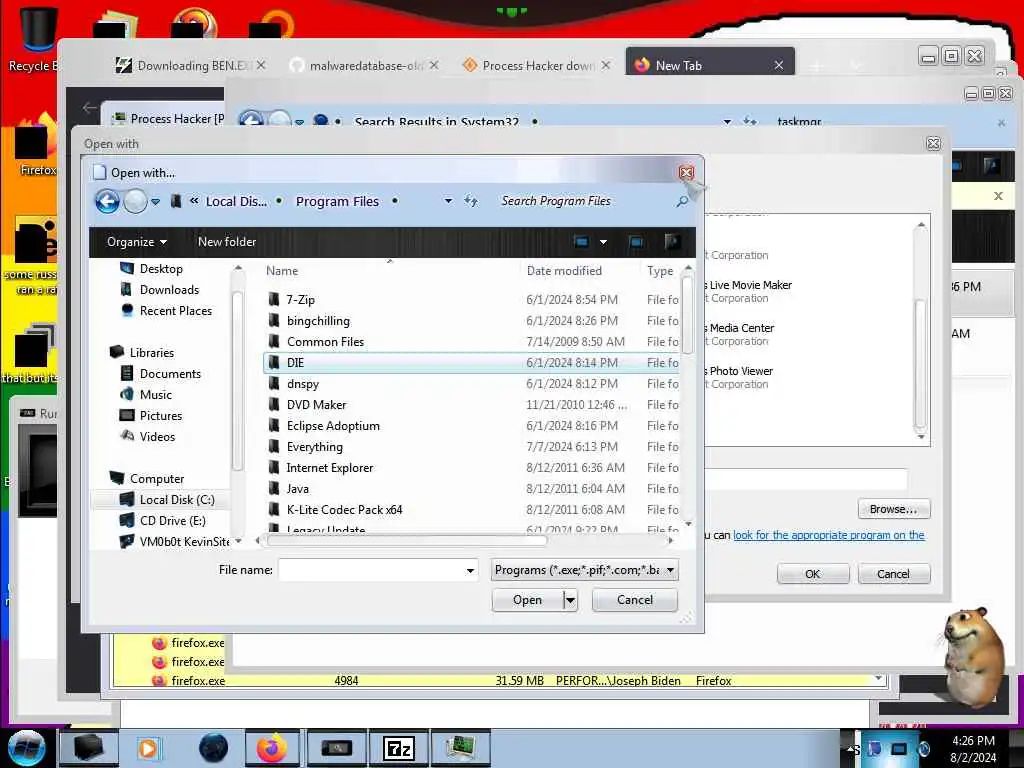Toggle the preview pane icon
Screen dimensions: 1024x768
tap(636, 242)
